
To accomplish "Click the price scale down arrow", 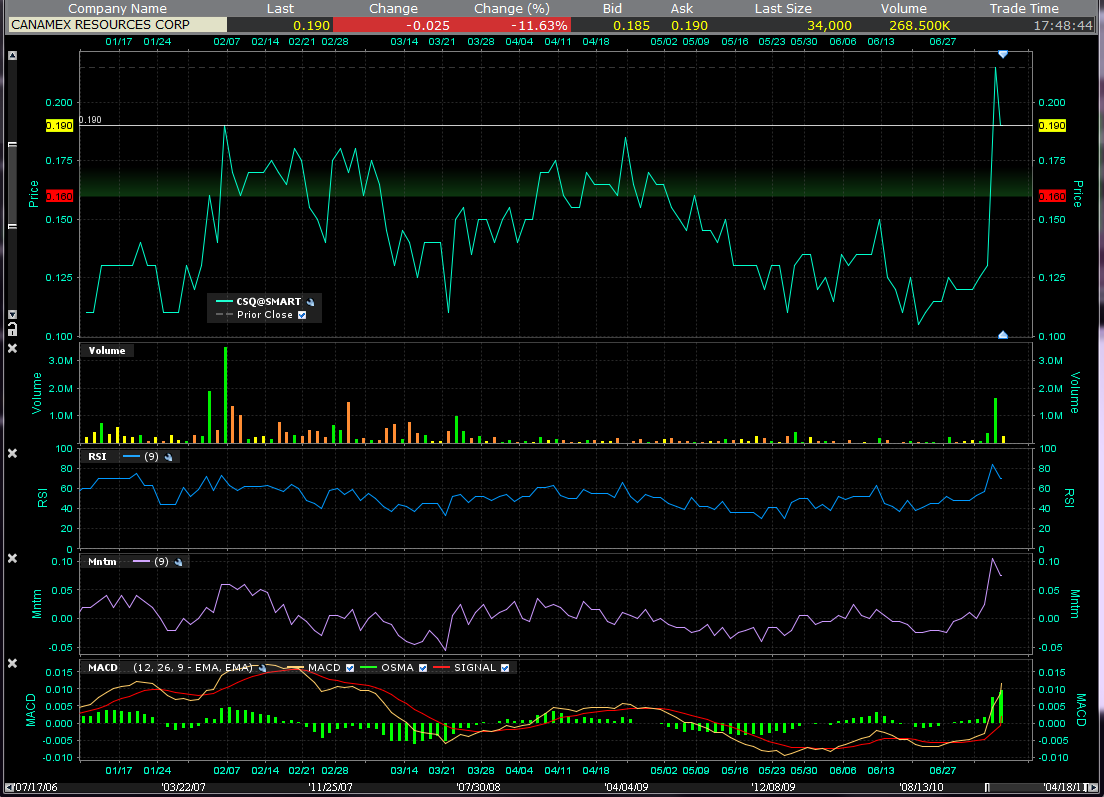I will pos(12,314).
